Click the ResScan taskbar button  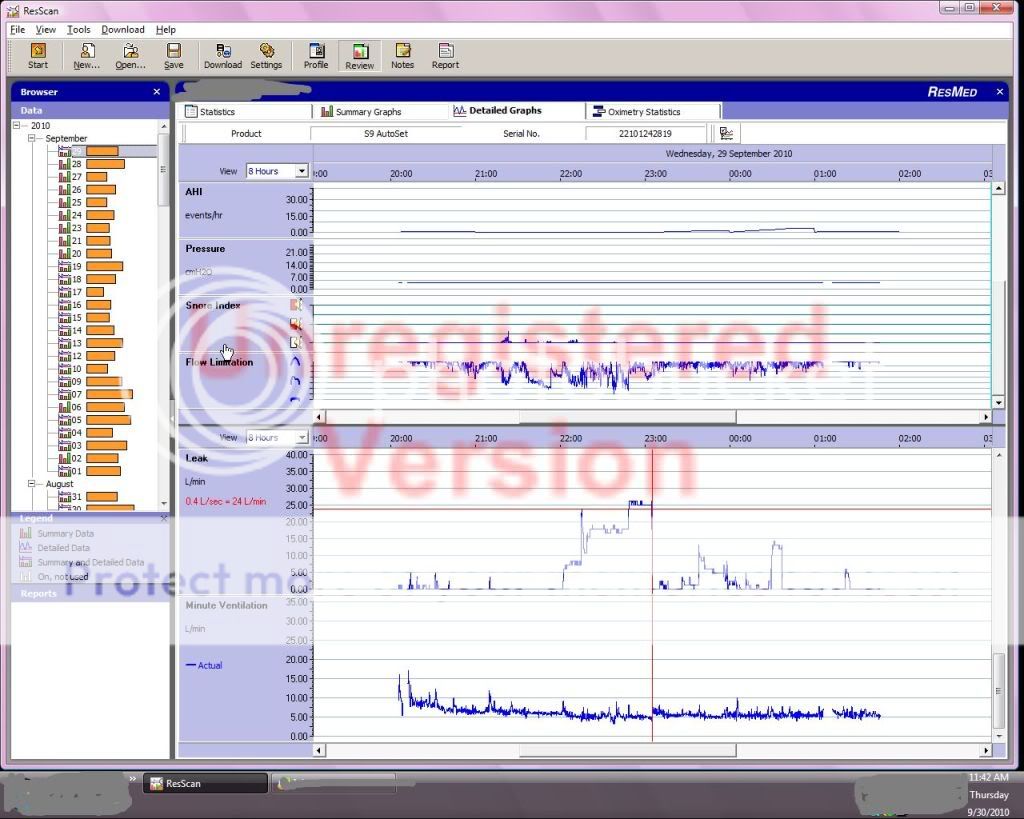(x=205, y=784)
